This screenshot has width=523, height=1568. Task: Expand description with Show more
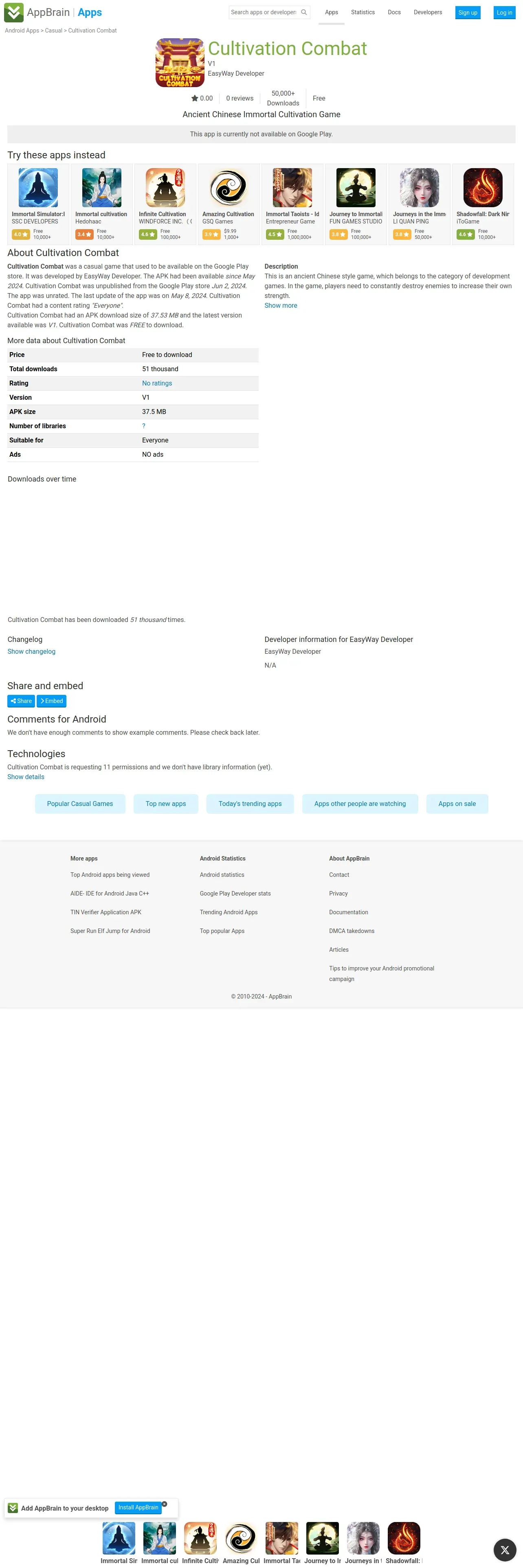click(x=281, y=306)
